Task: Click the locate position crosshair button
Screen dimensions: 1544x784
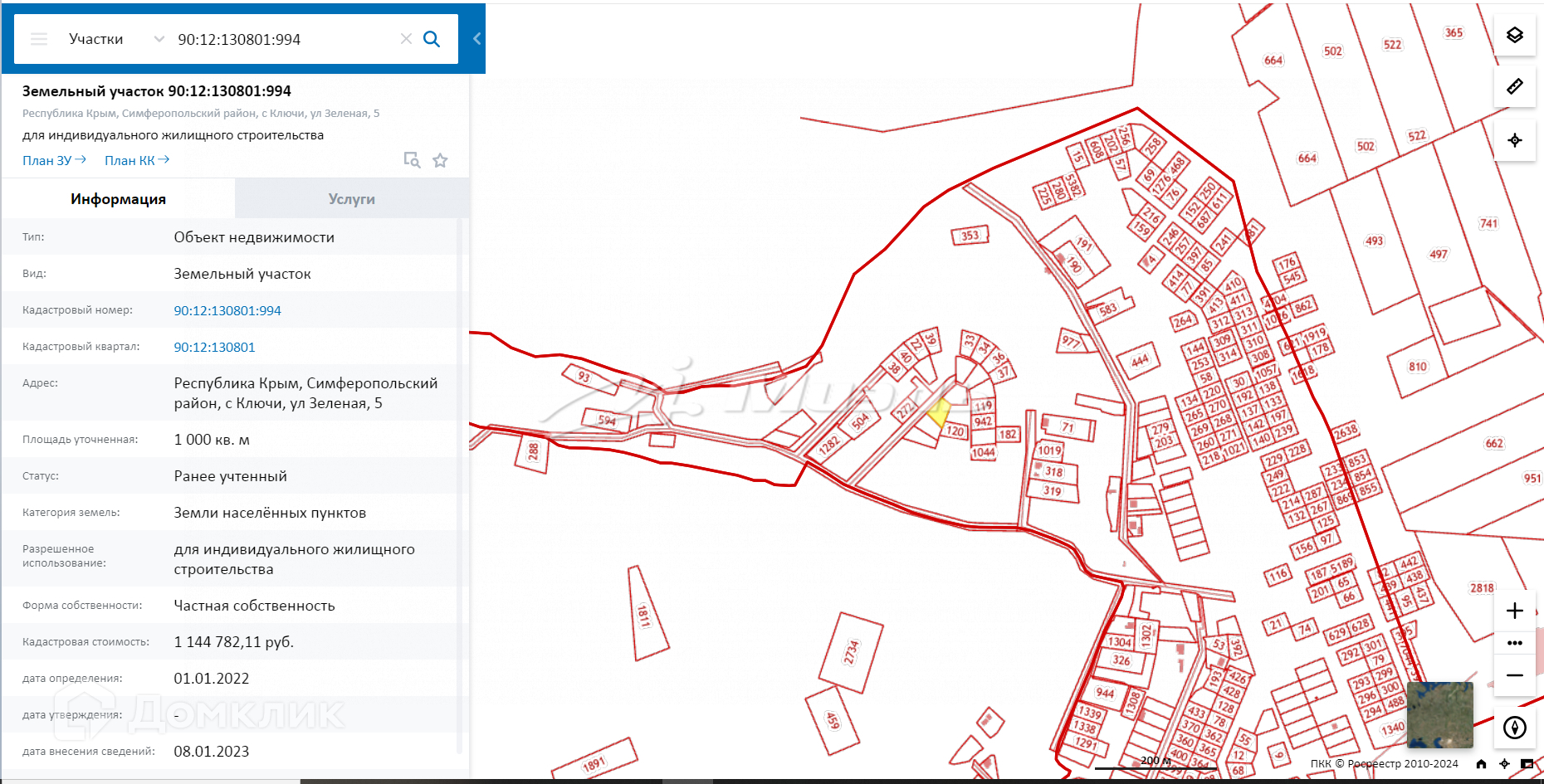Action: (x=1514, y=140)
